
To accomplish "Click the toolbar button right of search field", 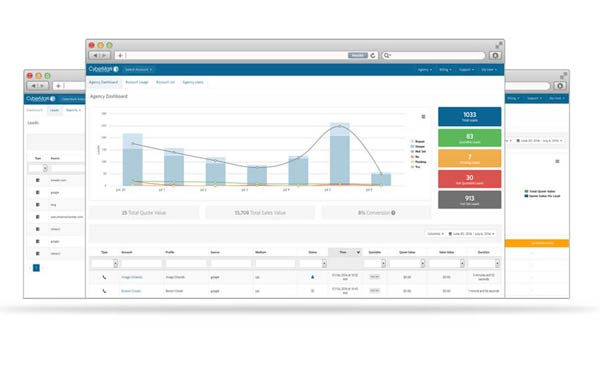I will [x=495, y=55].
